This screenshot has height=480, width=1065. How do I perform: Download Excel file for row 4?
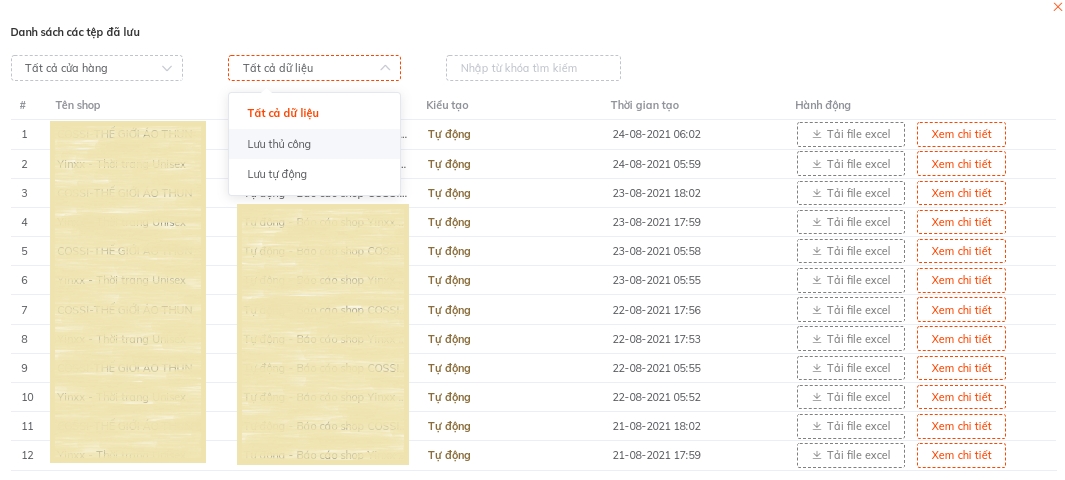850,222
